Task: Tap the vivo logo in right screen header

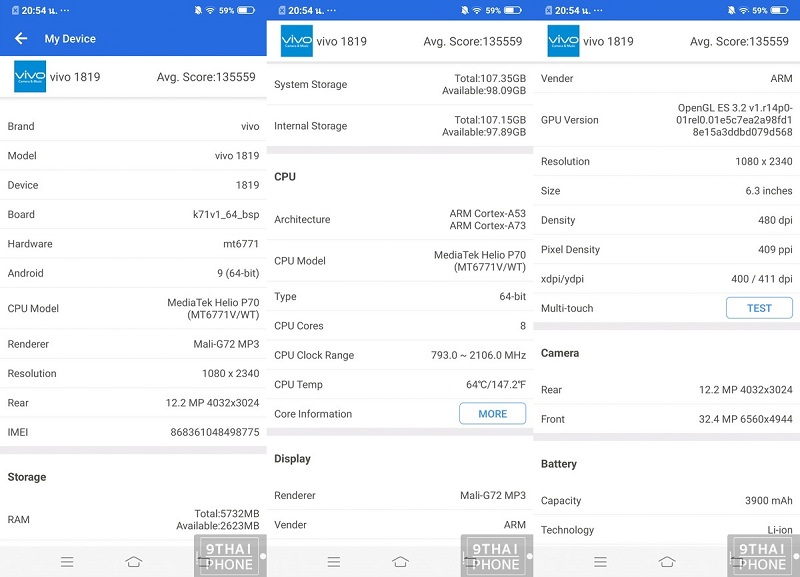Action: pyautogui.click(x=563, y=41)
